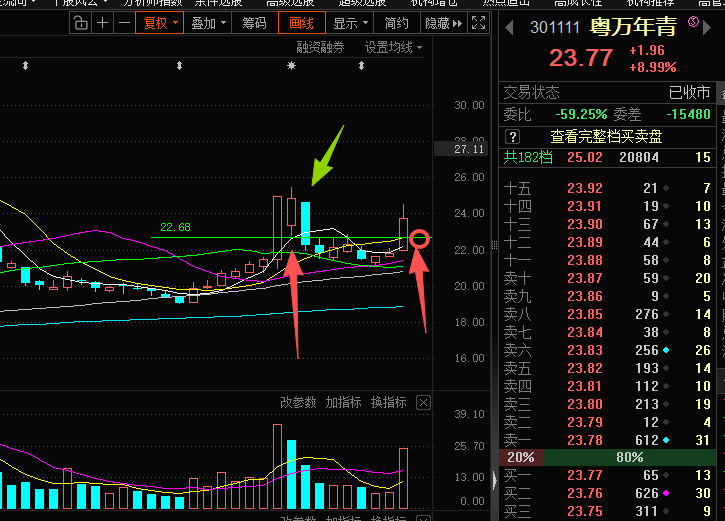Image resolution: width=725 pixels, height=521 pixels.
Task: Click 委差 value -15480
Action: click(688, 114)
